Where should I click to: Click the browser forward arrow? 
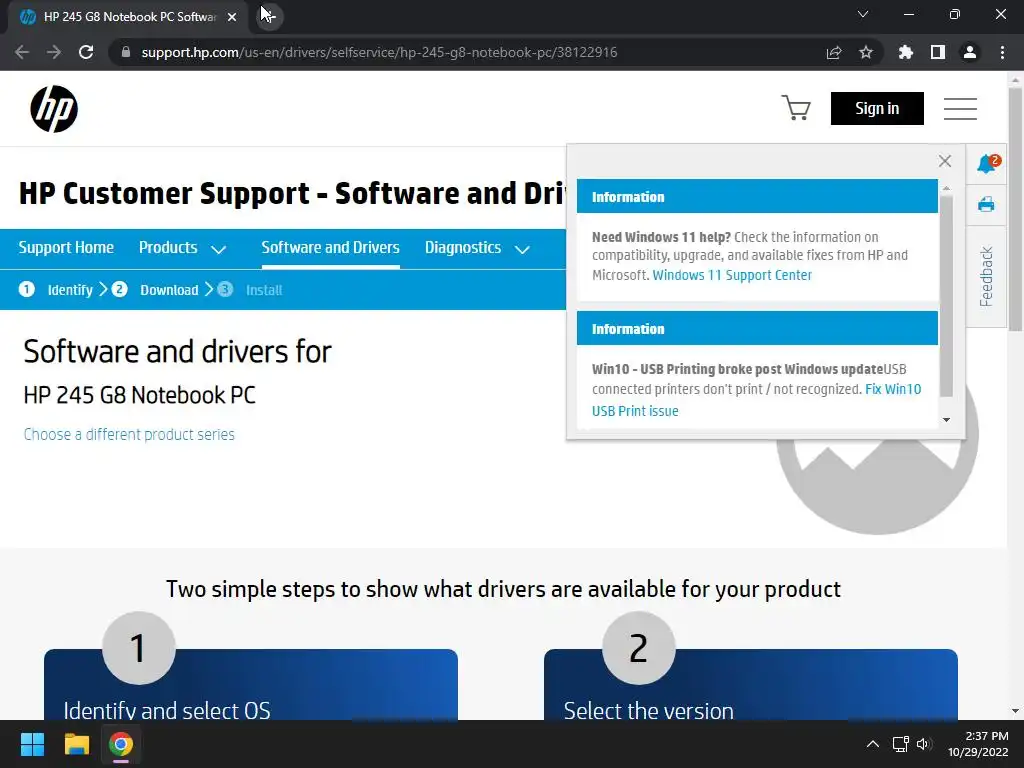(x=54, y=52)
